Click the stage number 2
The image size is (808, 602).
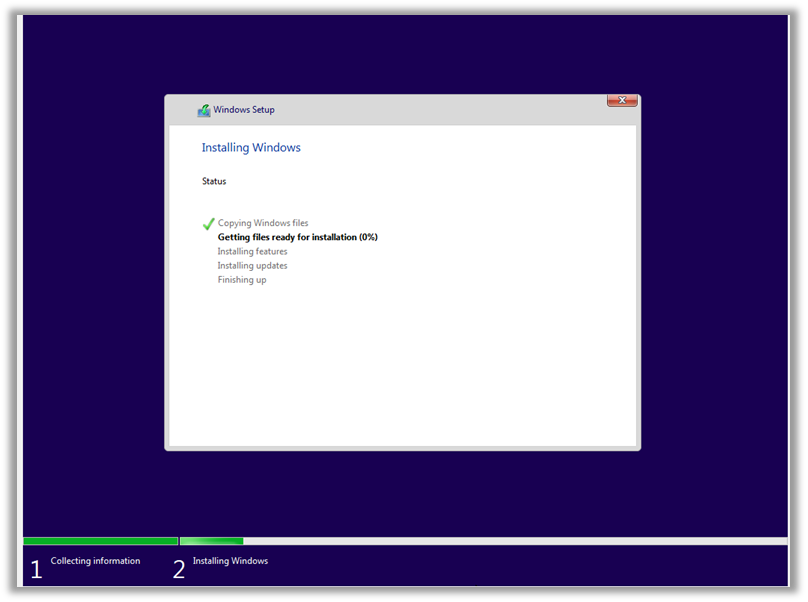coord(179,570)
